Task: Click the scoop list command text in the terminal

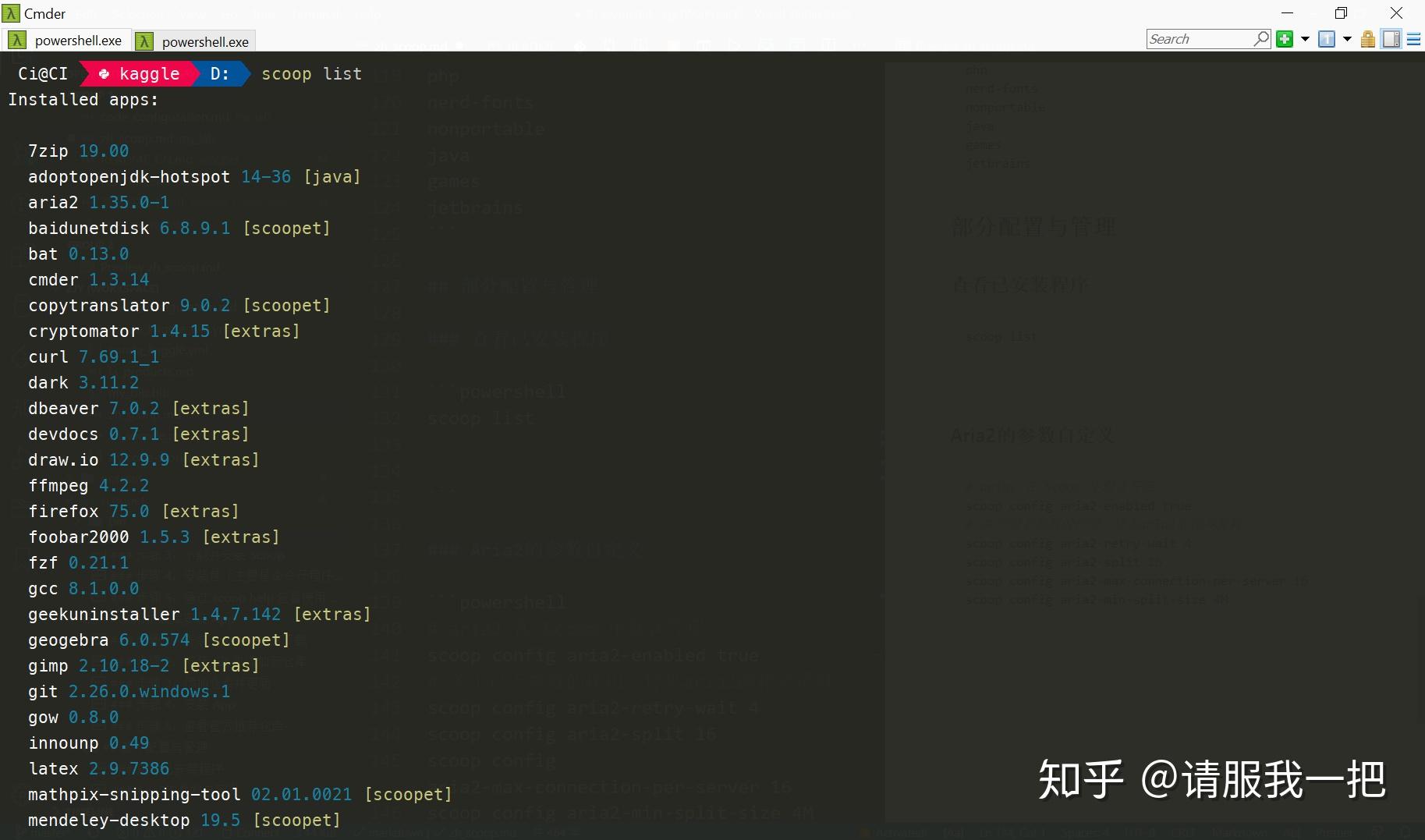Action: [x=311, y=73]
